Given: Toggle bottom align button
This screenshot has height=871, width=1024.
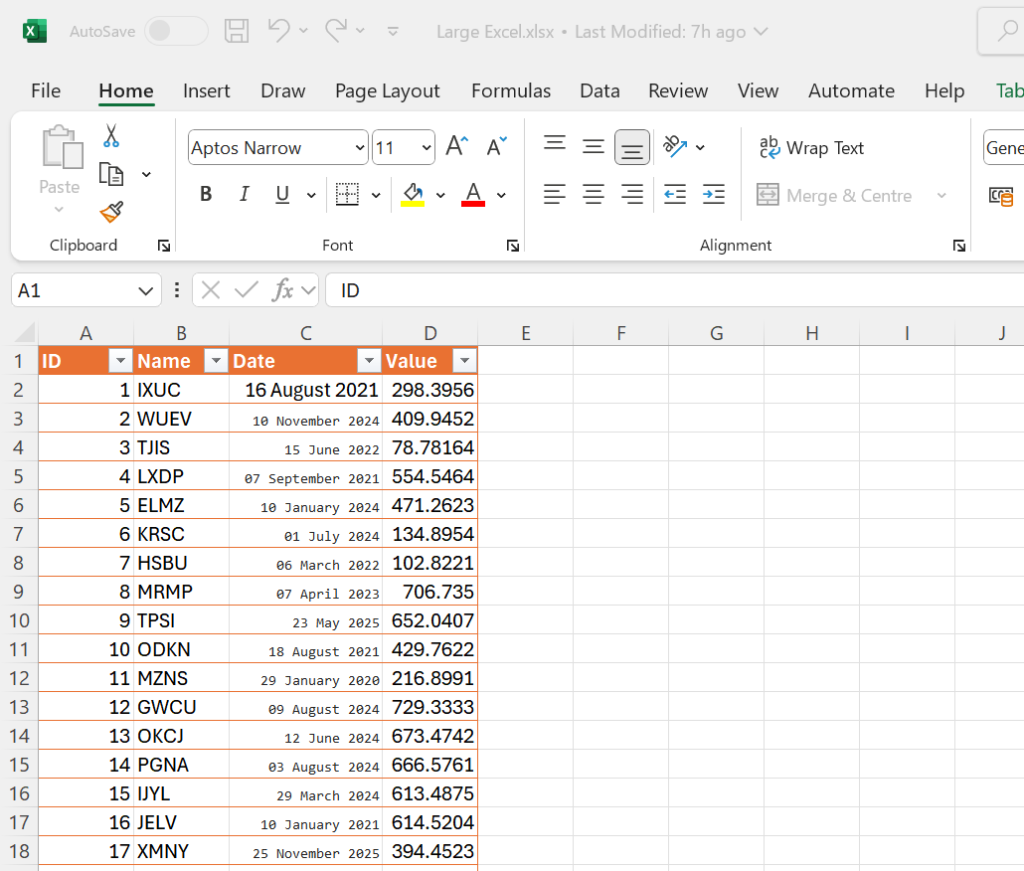Looking at the screenshot, I should pyautogui.click(x=632, y=147).
